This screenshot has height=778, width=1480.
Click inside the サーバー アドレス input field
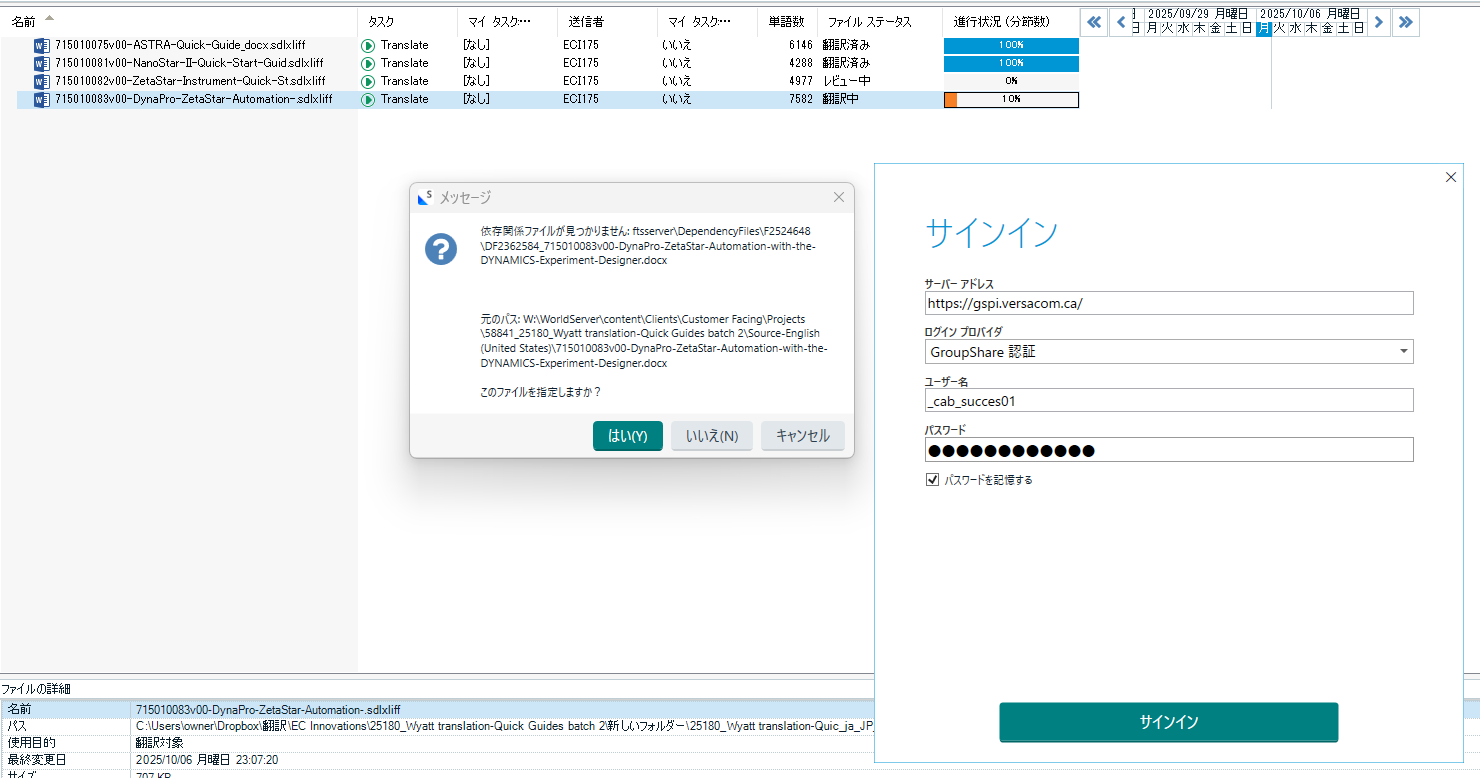point(1168,302)
